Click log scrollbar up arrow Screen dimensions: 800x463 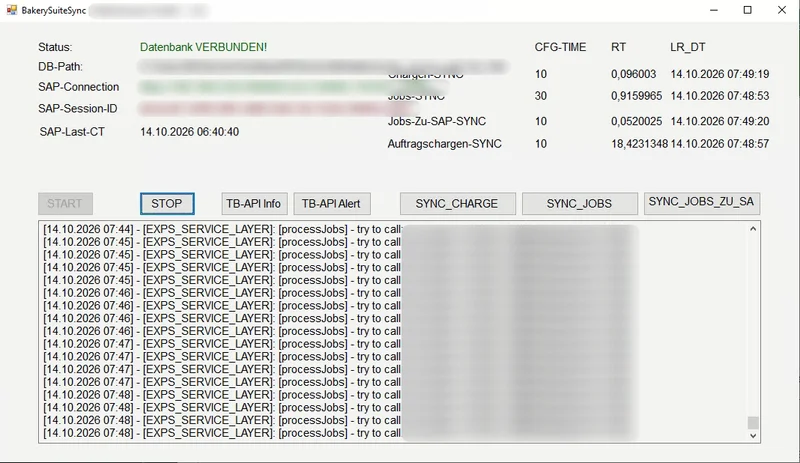(753, 229)
